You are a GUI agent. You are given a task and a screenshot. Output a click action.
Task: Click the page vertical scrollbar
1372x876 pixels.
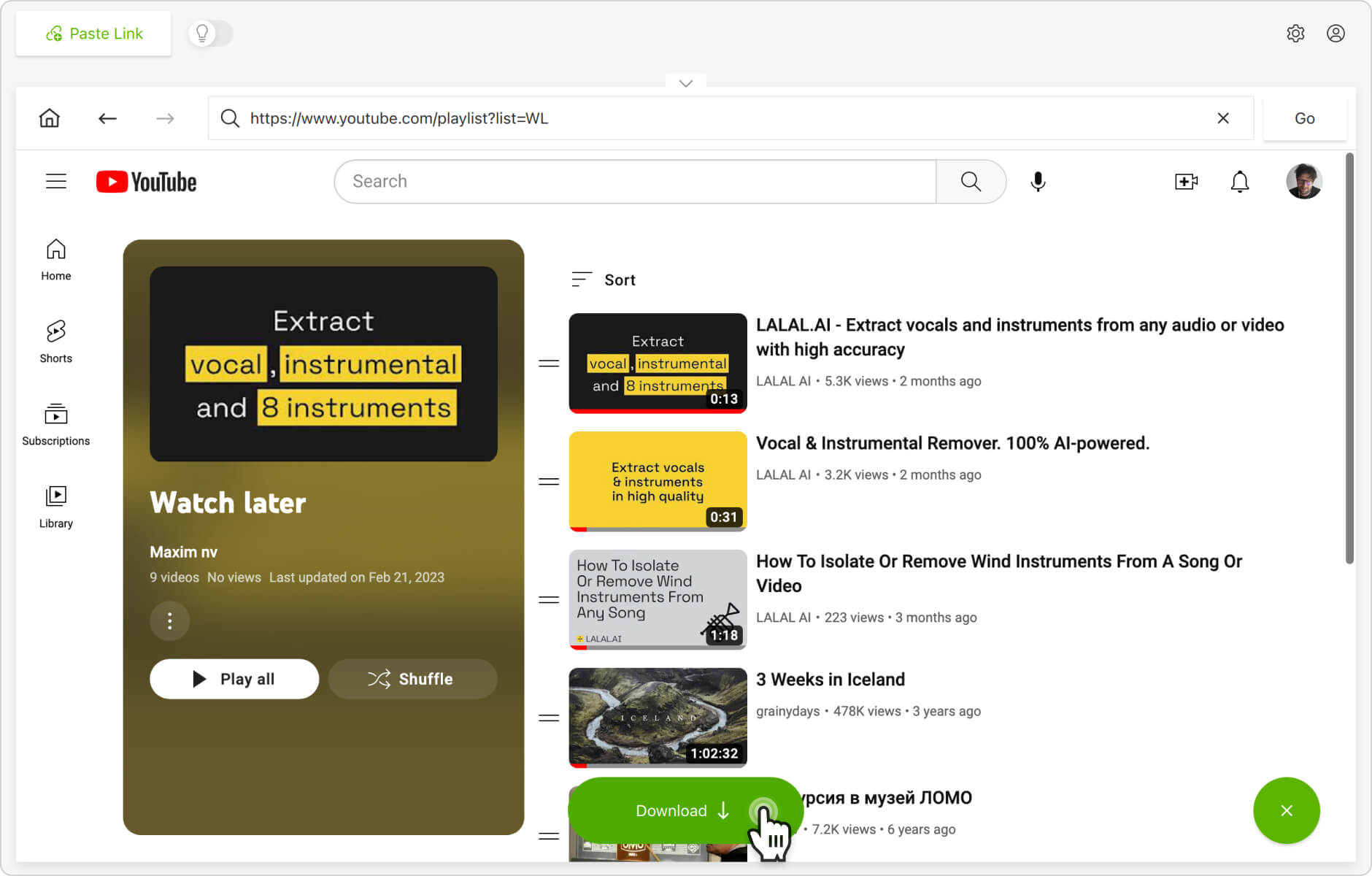[1349, 358]
